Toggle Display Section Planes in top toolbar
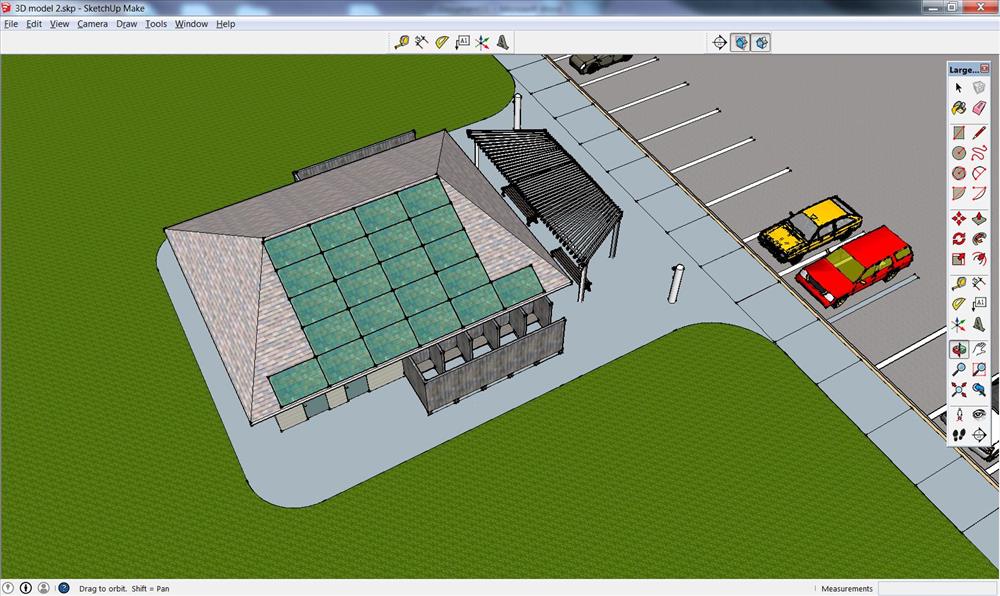 pyautogui.click(x=740, y=42)
